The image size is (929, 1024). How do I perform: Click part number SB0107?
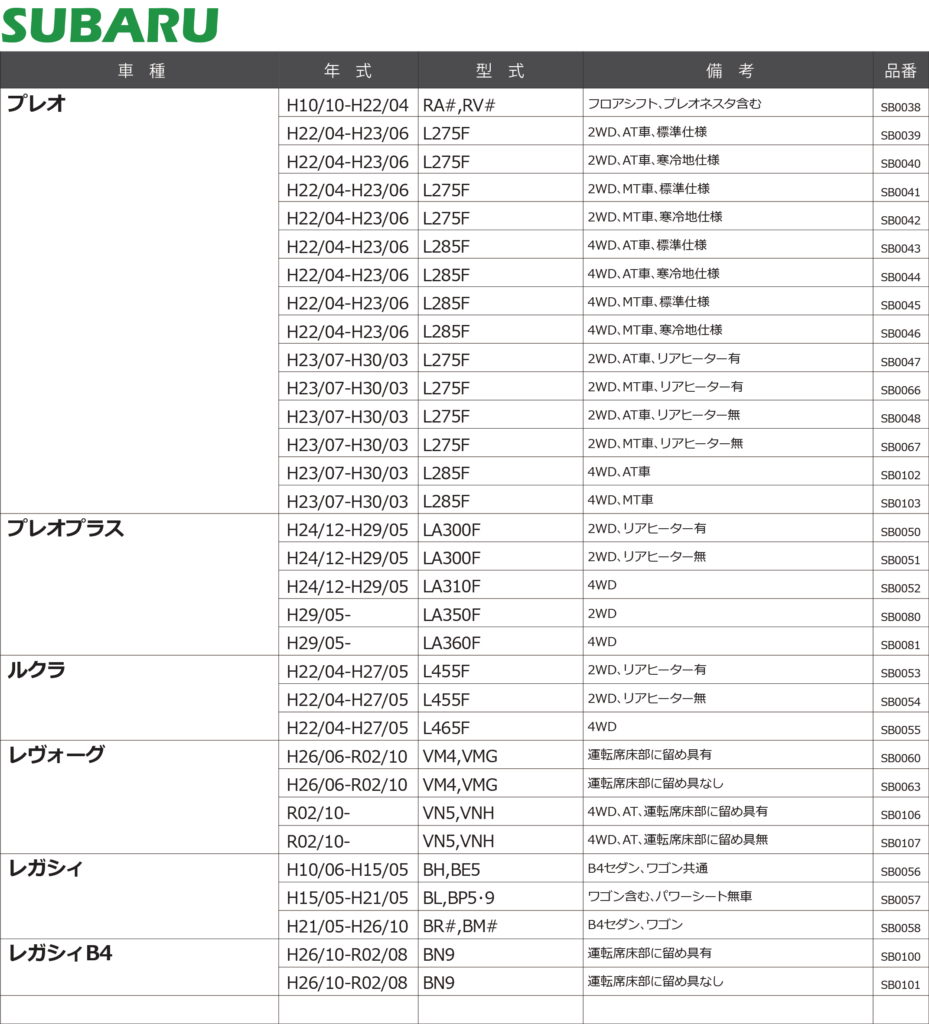pos(900,843)
